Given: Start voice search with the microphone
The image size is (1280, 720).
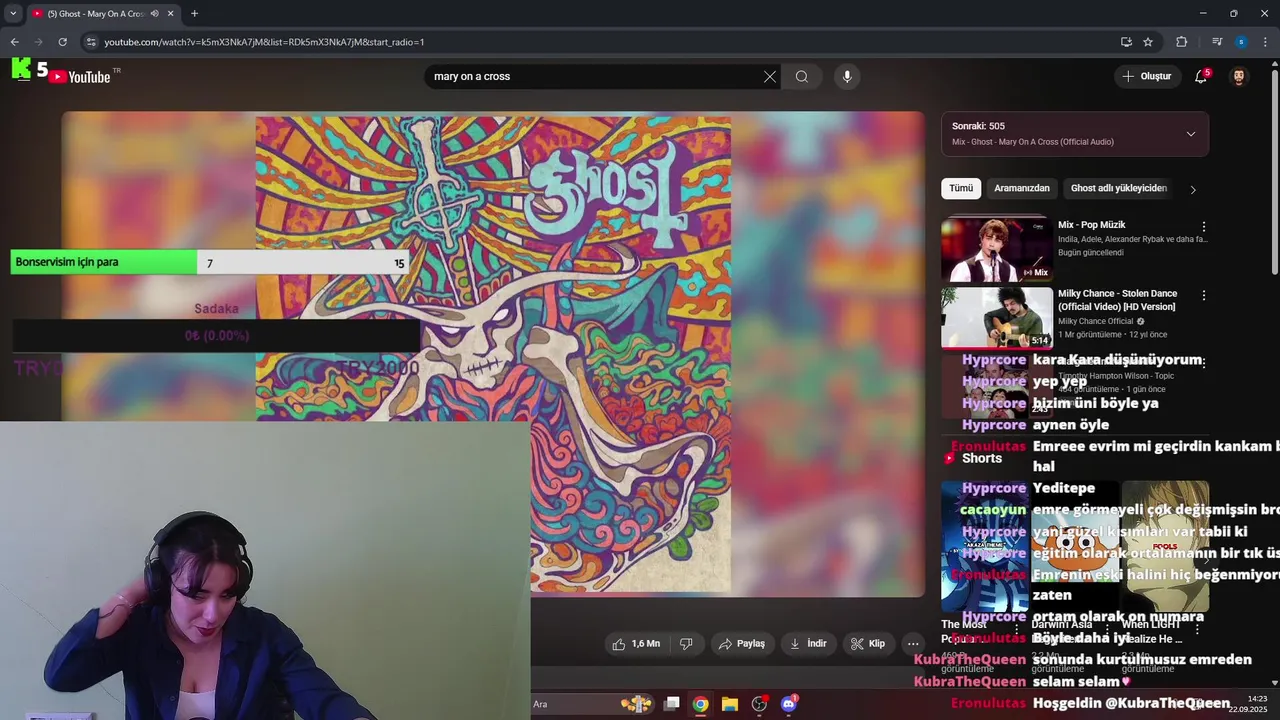Looking at the screenshot, I should coord(847,76).
